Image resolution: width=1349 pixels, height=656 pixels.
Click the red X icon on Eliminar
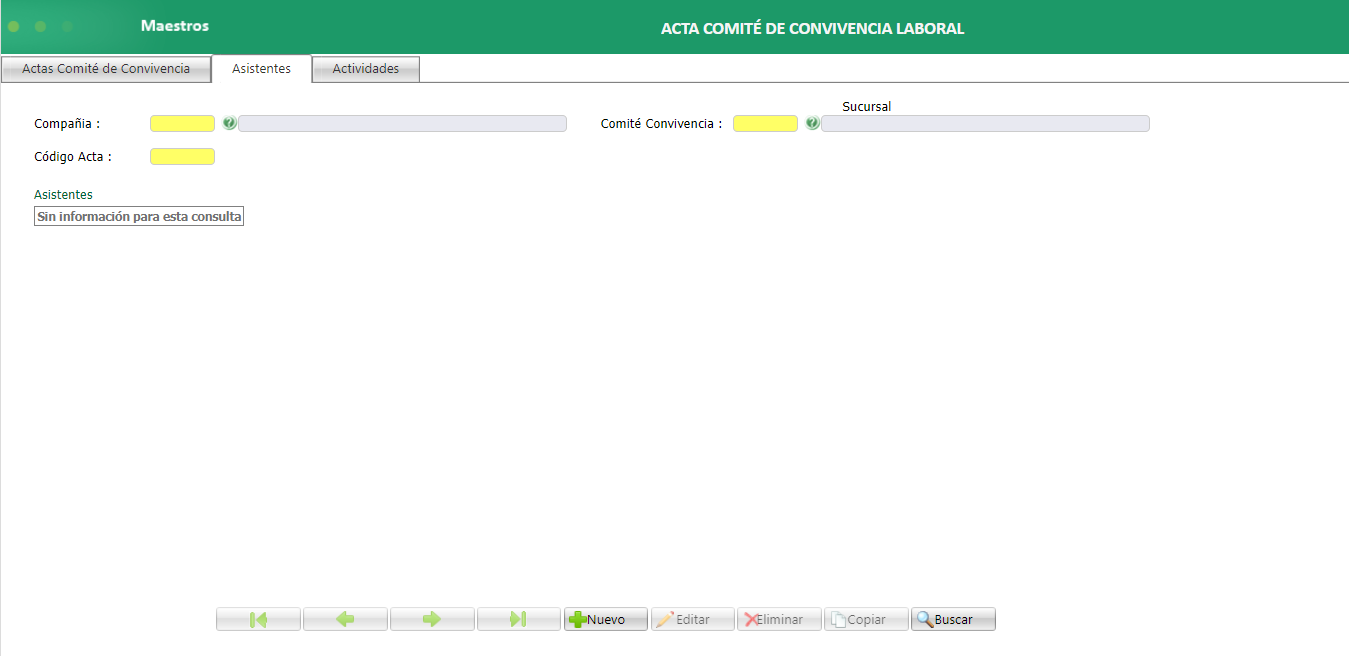(x=749, y=618)
